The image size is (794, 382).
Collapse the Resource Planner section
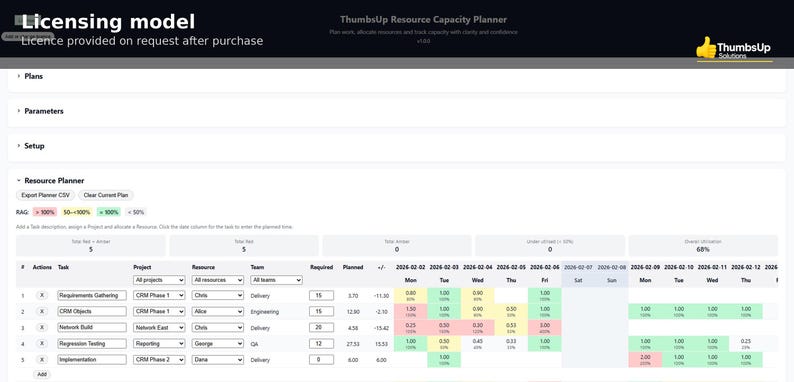[54, 180]
